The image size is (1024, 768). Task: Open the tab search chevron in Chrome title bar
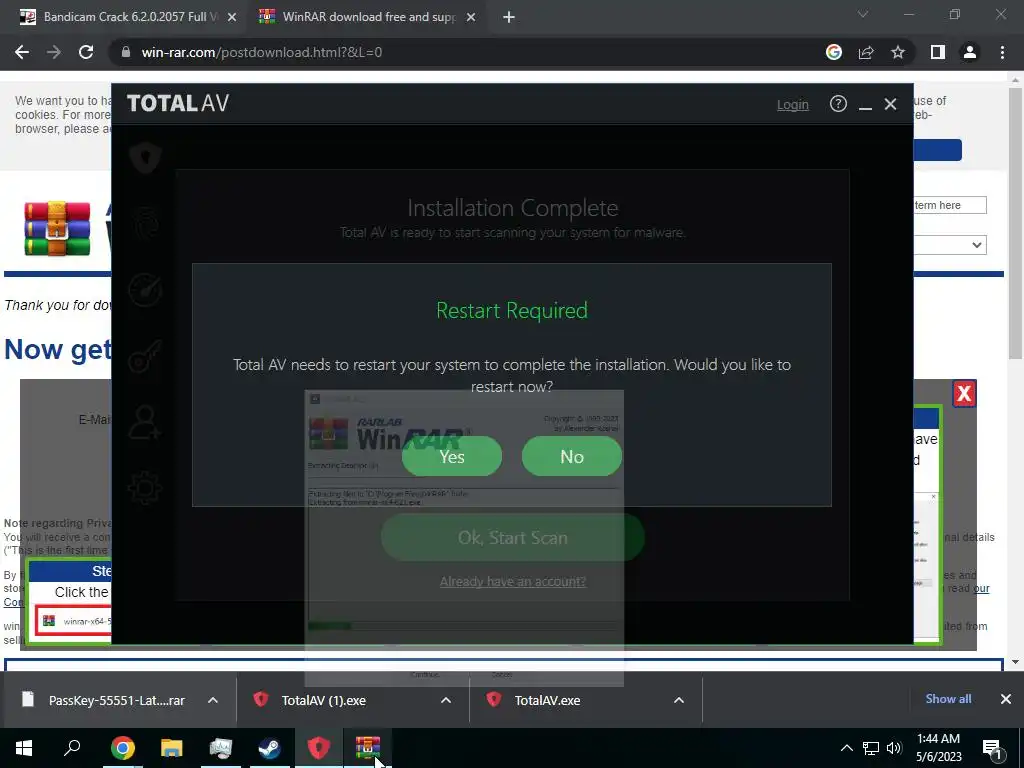click(x=863, y=14)
